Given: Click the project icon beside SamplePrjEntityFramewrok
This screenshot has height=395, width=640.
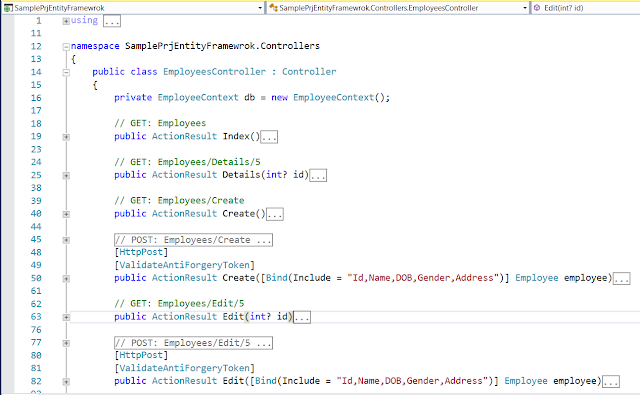Looking at the screenshot, I should [x=8, y=8].
